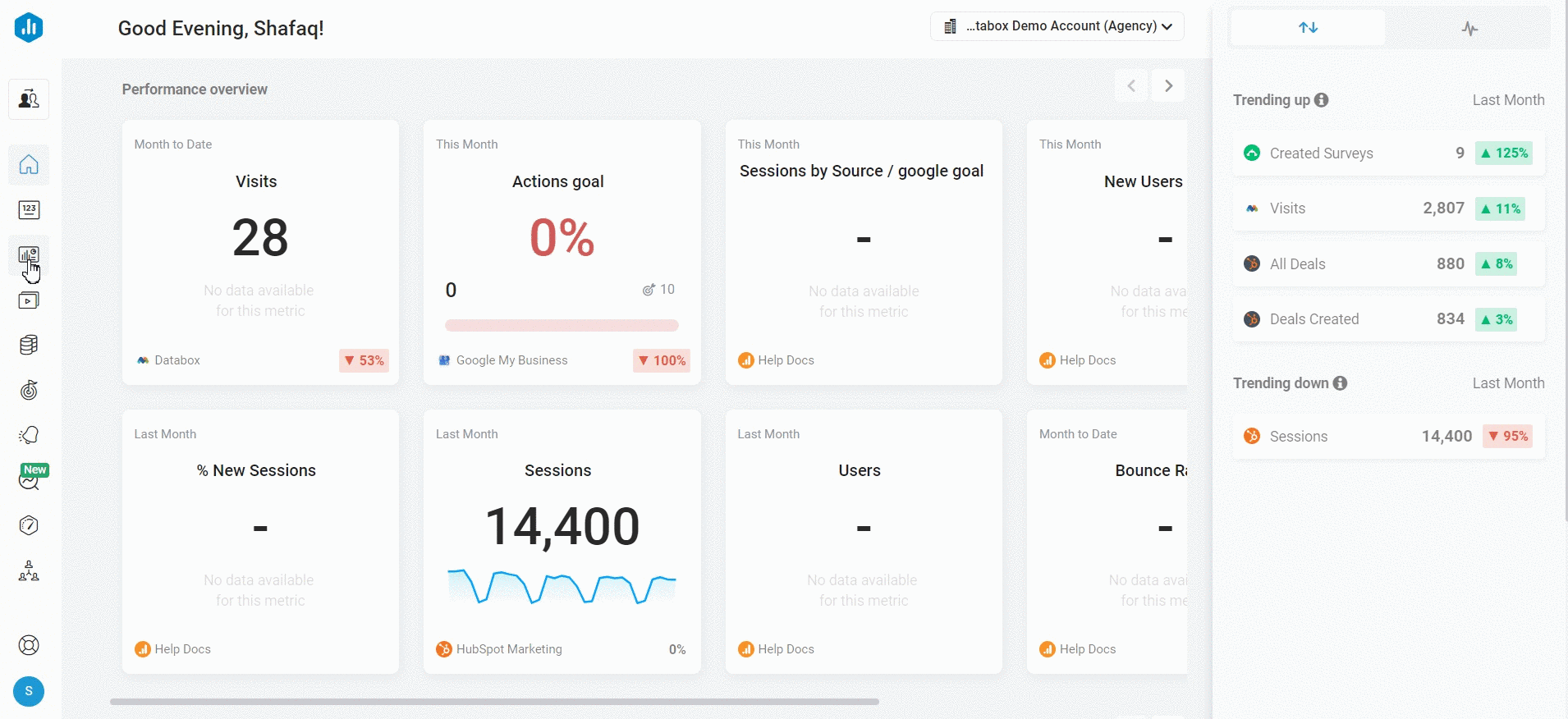Screen dimensions: 1568x719
Task: Open the Data Manager database icon
Action: pyautogui.click(x=29, y=345)
